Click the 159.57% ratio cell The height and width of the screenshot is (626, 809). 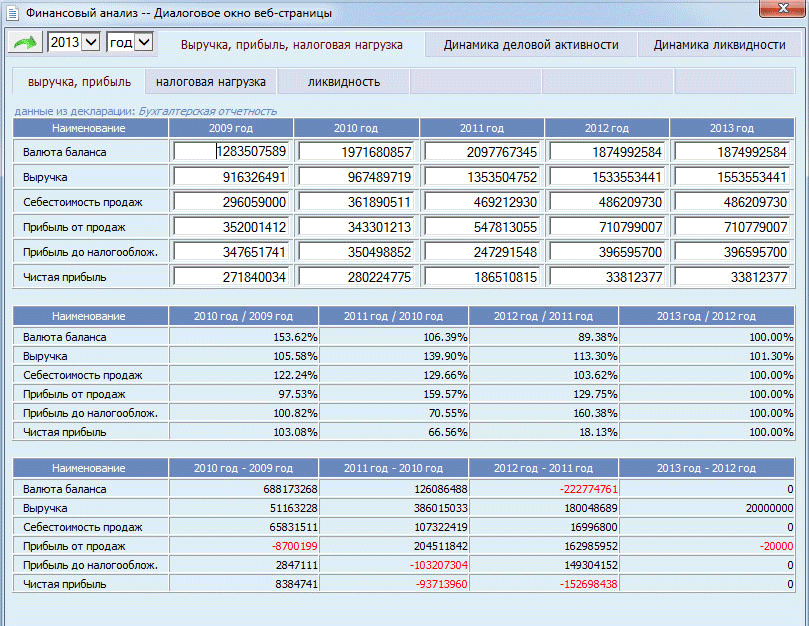tap(393, 394)
